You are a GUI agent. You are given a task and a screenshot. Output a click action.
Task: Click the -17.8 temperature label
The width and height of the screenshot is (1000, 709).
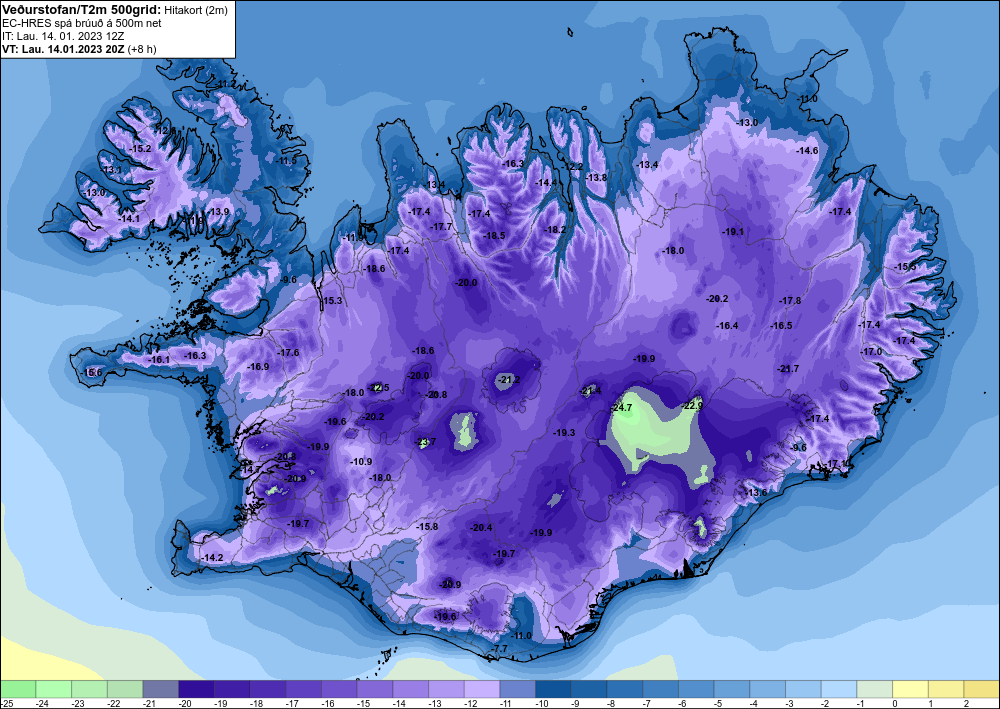(790, 300)
